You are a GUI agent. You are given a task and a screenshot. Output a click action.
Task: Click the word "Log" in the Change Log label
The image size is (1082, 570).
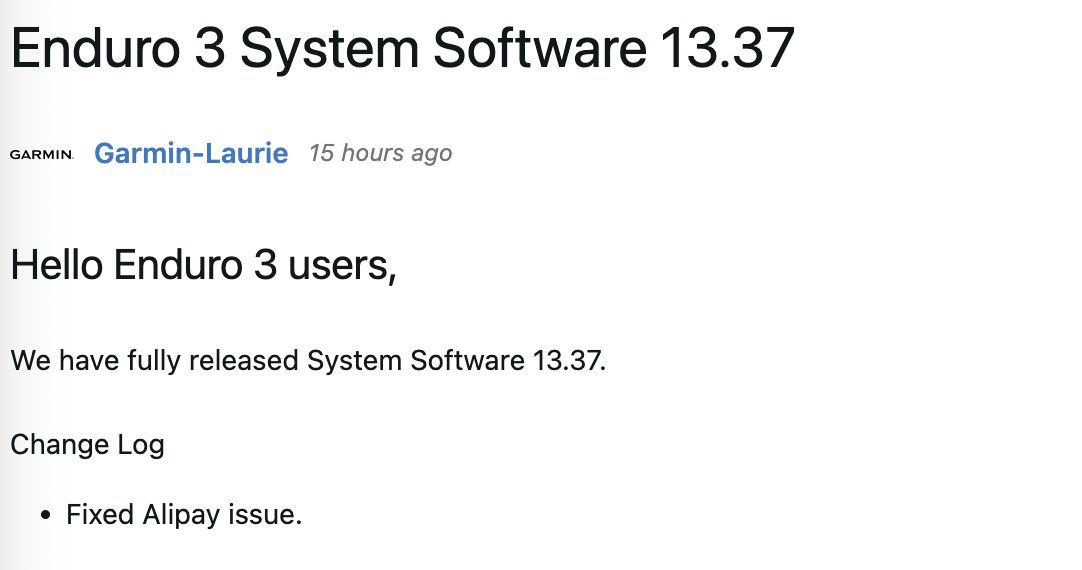(x=141, y=444)
